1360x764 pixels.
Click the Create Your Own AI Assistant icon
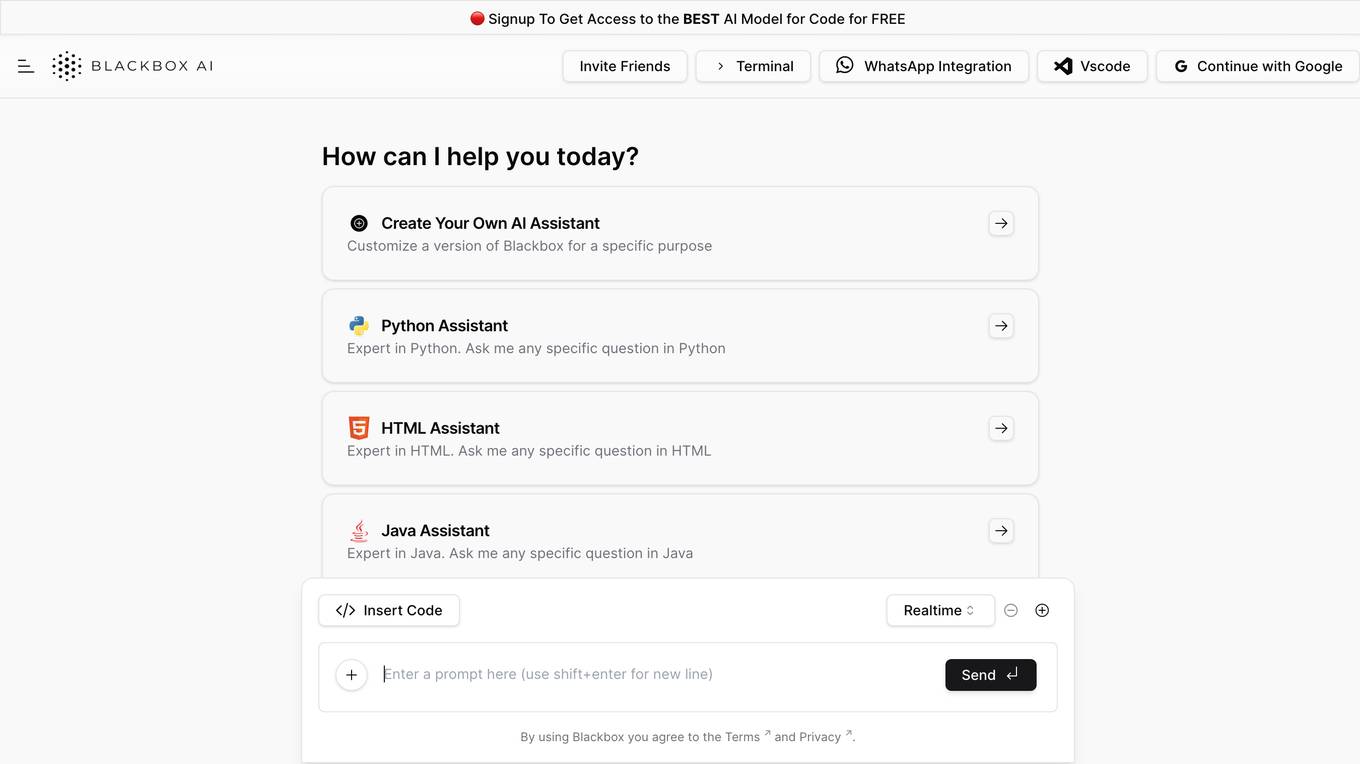tap(359, 223)
